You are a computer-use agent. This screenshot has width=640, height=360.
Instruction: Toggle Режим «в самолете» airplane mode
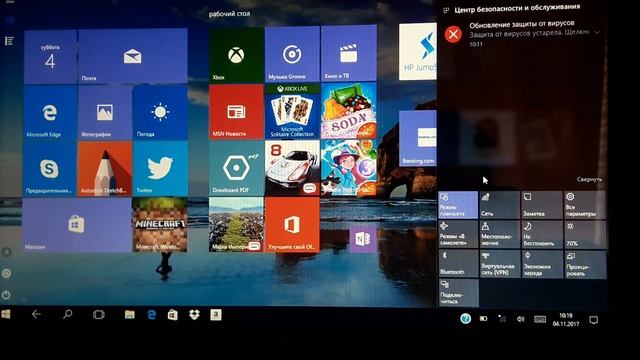(458, 234)
